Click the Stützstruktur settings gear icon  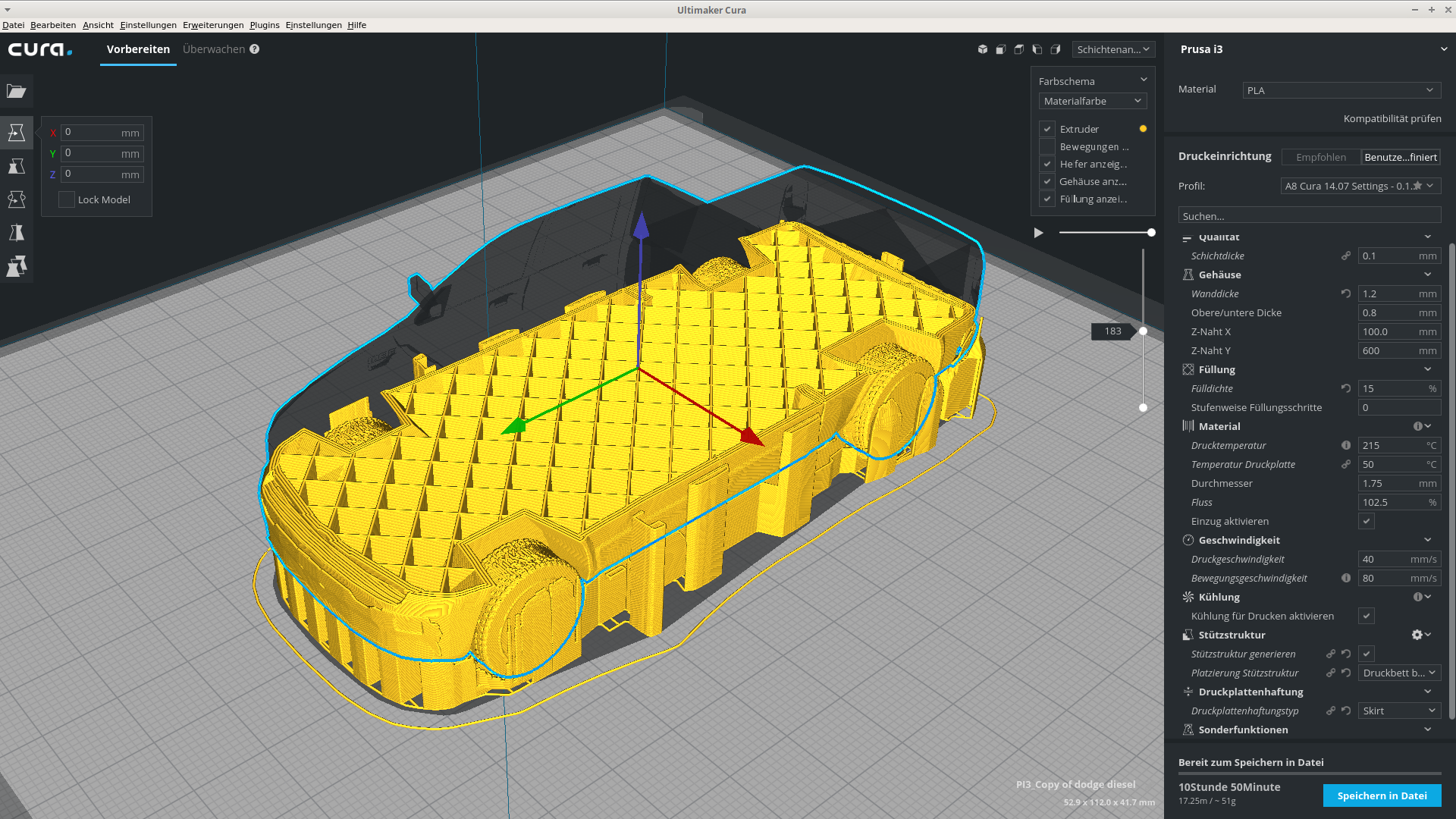pos(1417,635)
